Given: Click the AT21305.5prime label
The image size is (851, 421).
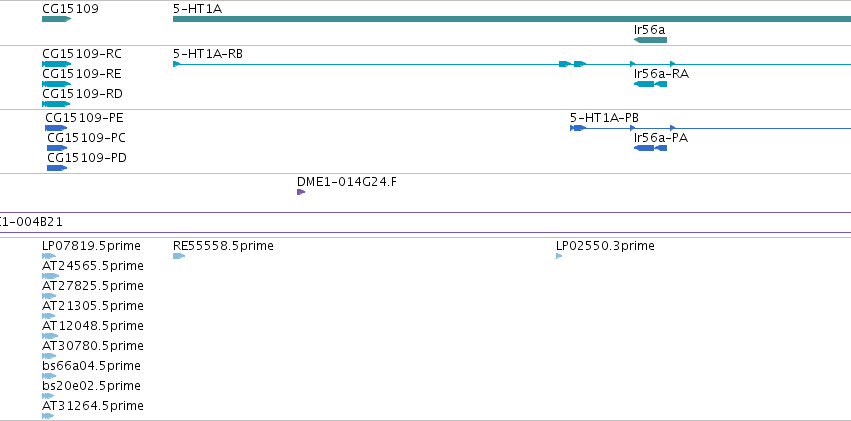Looking at the screenshot, I should [x=93, y=307].
